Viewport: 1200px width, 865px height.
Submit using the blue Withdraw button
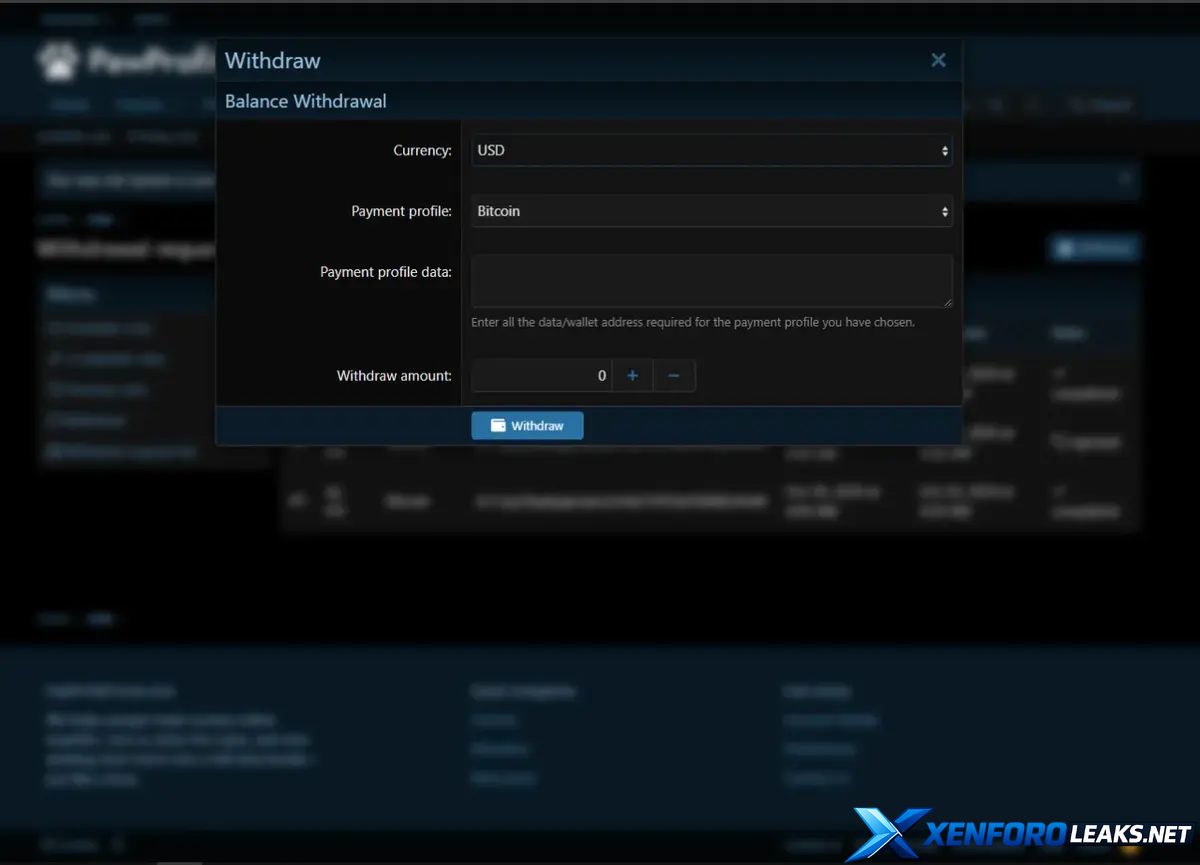point(527,426)
